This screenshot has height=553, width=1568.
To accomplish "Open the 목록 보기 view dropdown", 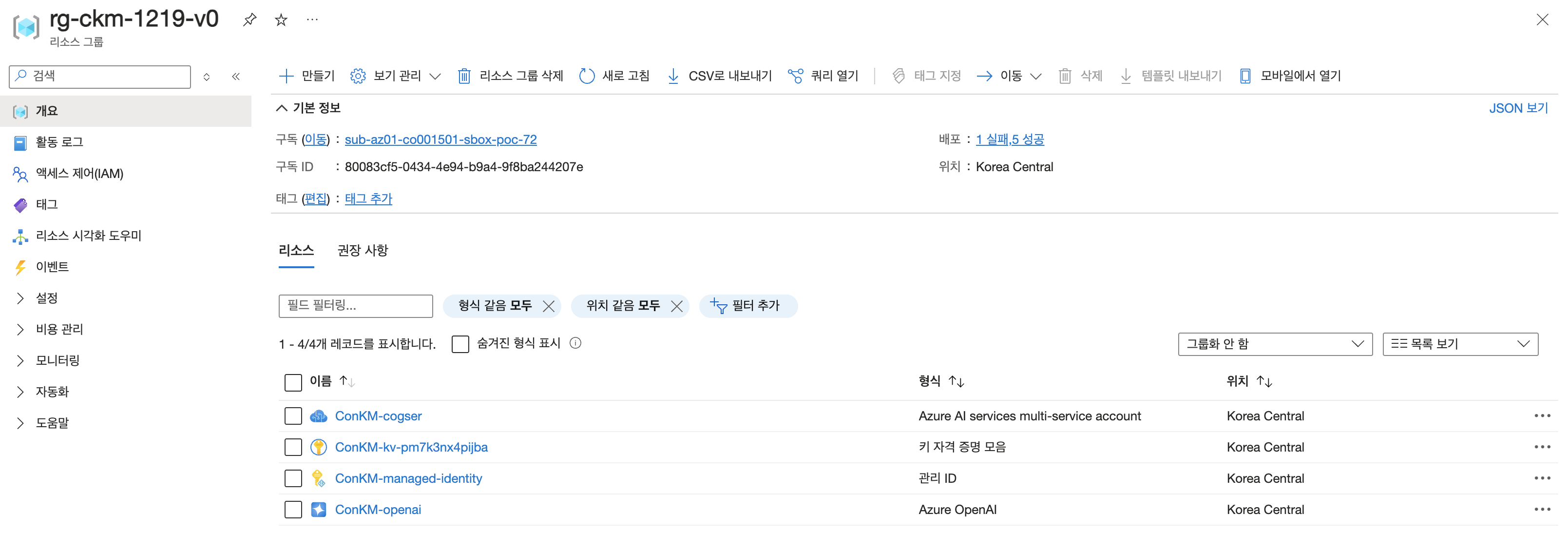I will click(1460, 344).
